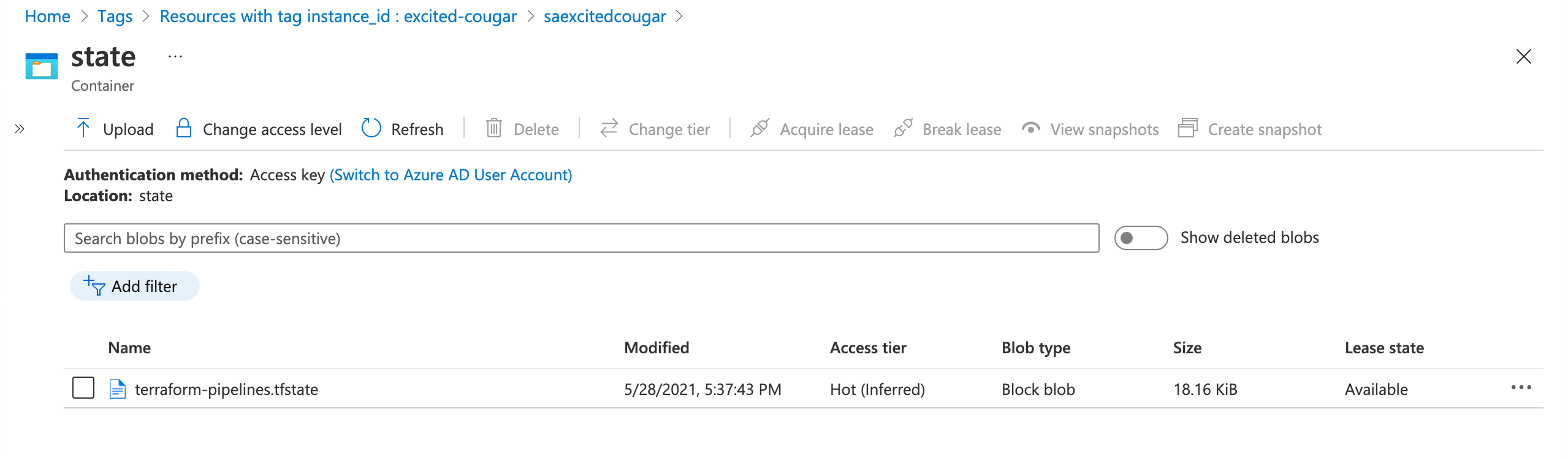Image resolution: width=1568 pixels, height=460 pixels.
Task: Check the terraform-pipelines.tfstate row checkbox
Action: click(x=83, y=388)
